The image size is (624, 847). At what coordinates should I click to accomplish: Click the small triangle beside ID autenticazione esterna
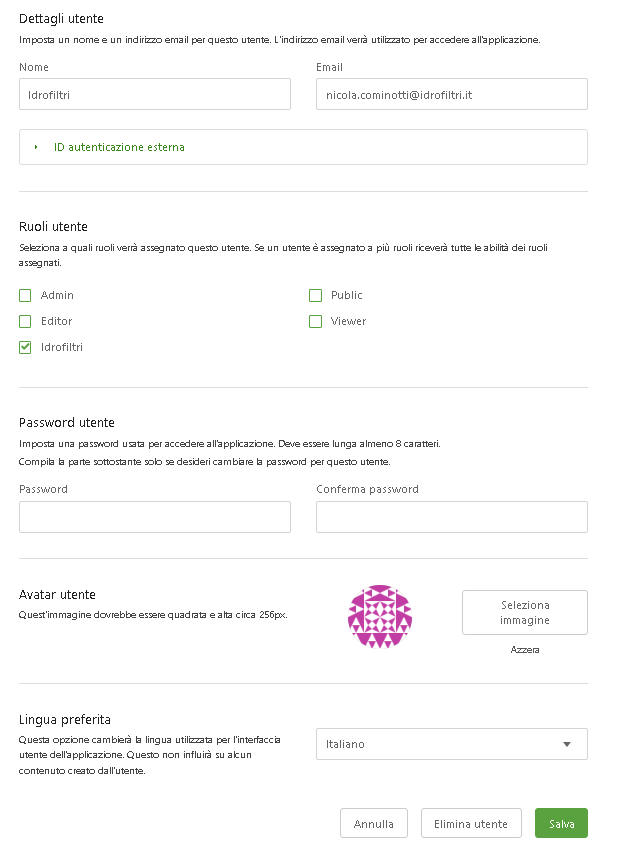(x=36, y=147)
